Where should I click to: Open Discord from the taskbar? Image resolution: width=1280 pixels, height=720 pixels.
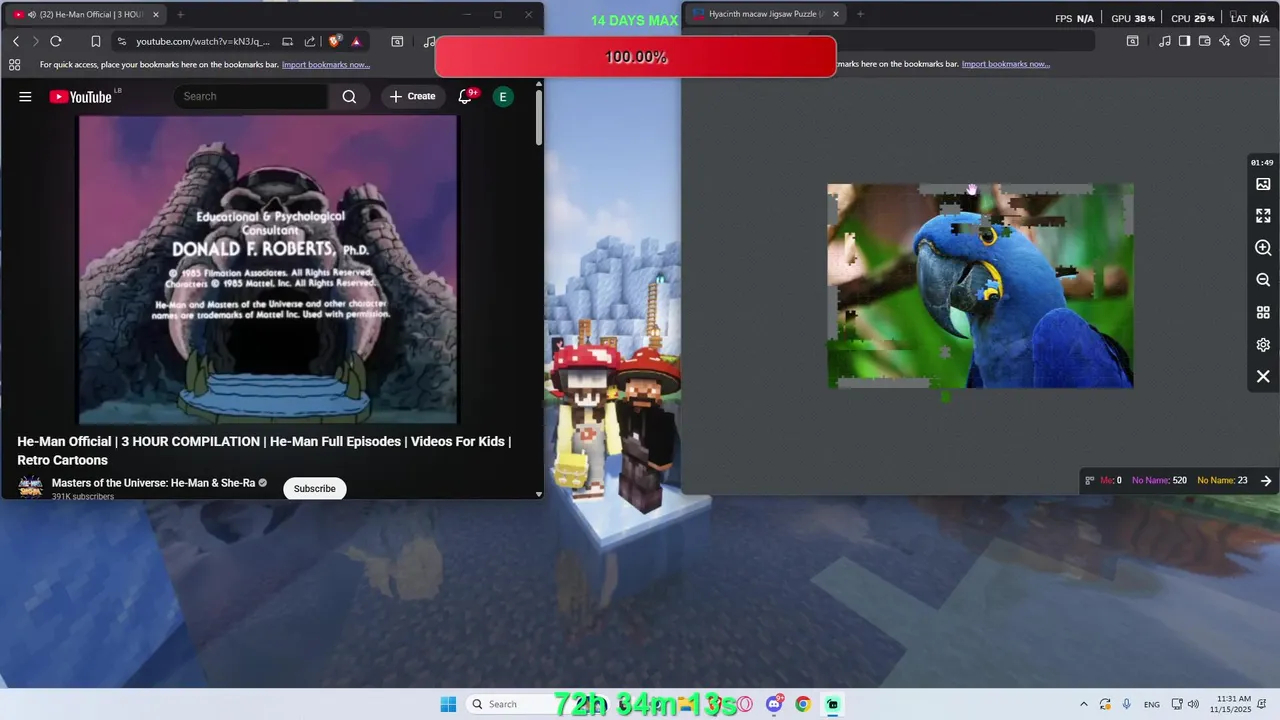[775, 704]
